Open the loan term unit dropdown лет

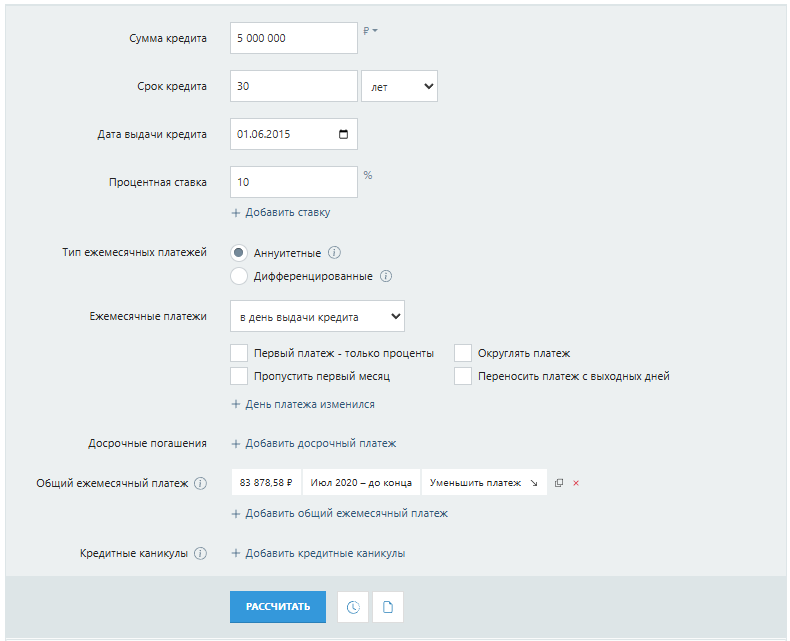click(400, 86)
